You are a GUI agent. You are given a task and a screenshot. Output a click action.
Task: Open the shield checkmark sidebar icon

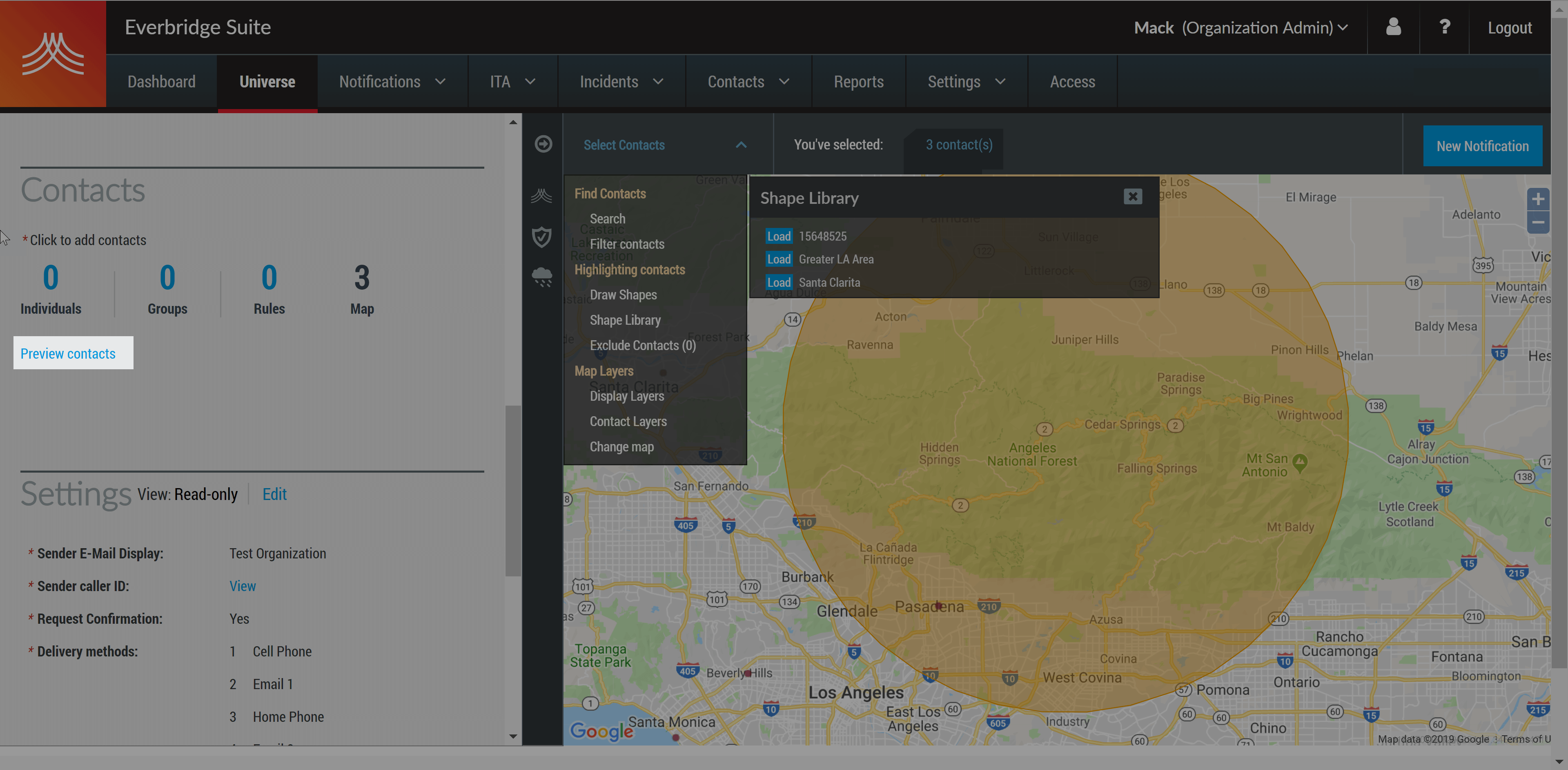(541, 237)
